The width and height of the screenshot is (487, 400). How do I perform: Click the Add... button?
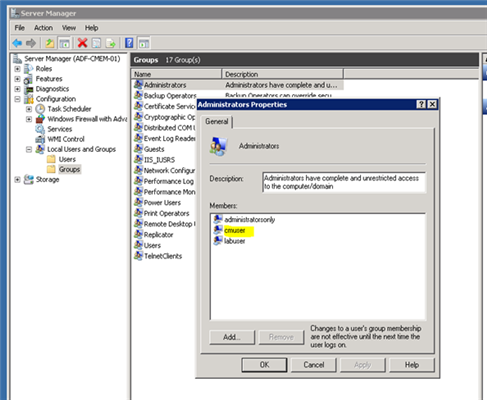coord(232,337)
